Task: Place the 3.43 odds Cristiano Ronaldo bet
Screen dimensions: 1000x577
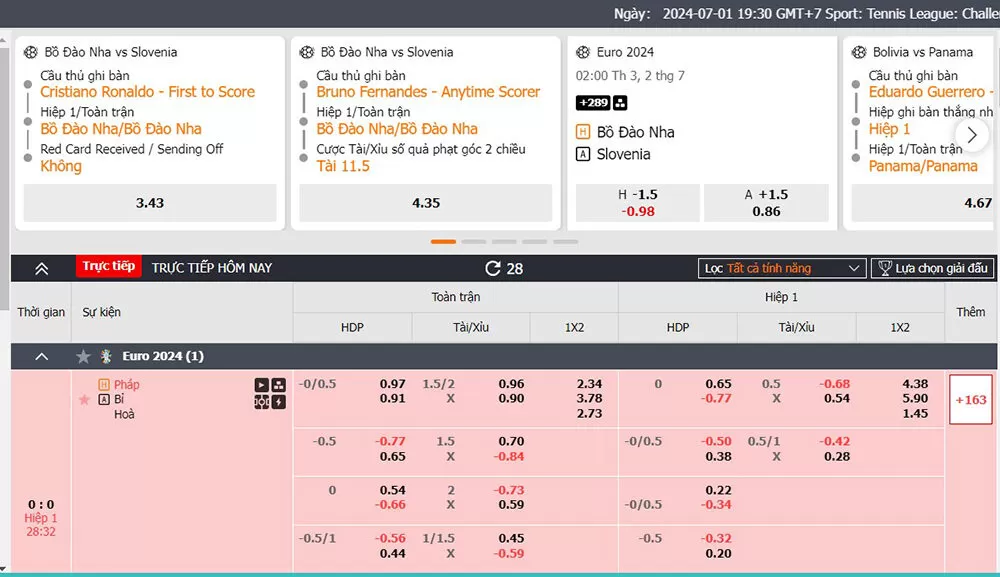Action: coord(150,203)
